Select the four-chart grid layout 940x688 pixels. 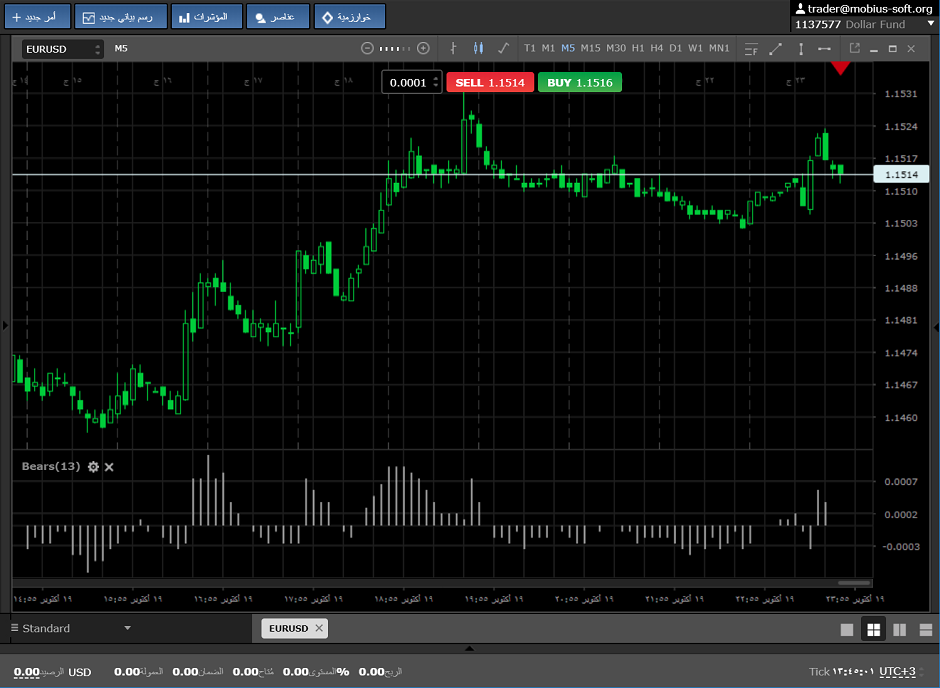click(873, 629)
